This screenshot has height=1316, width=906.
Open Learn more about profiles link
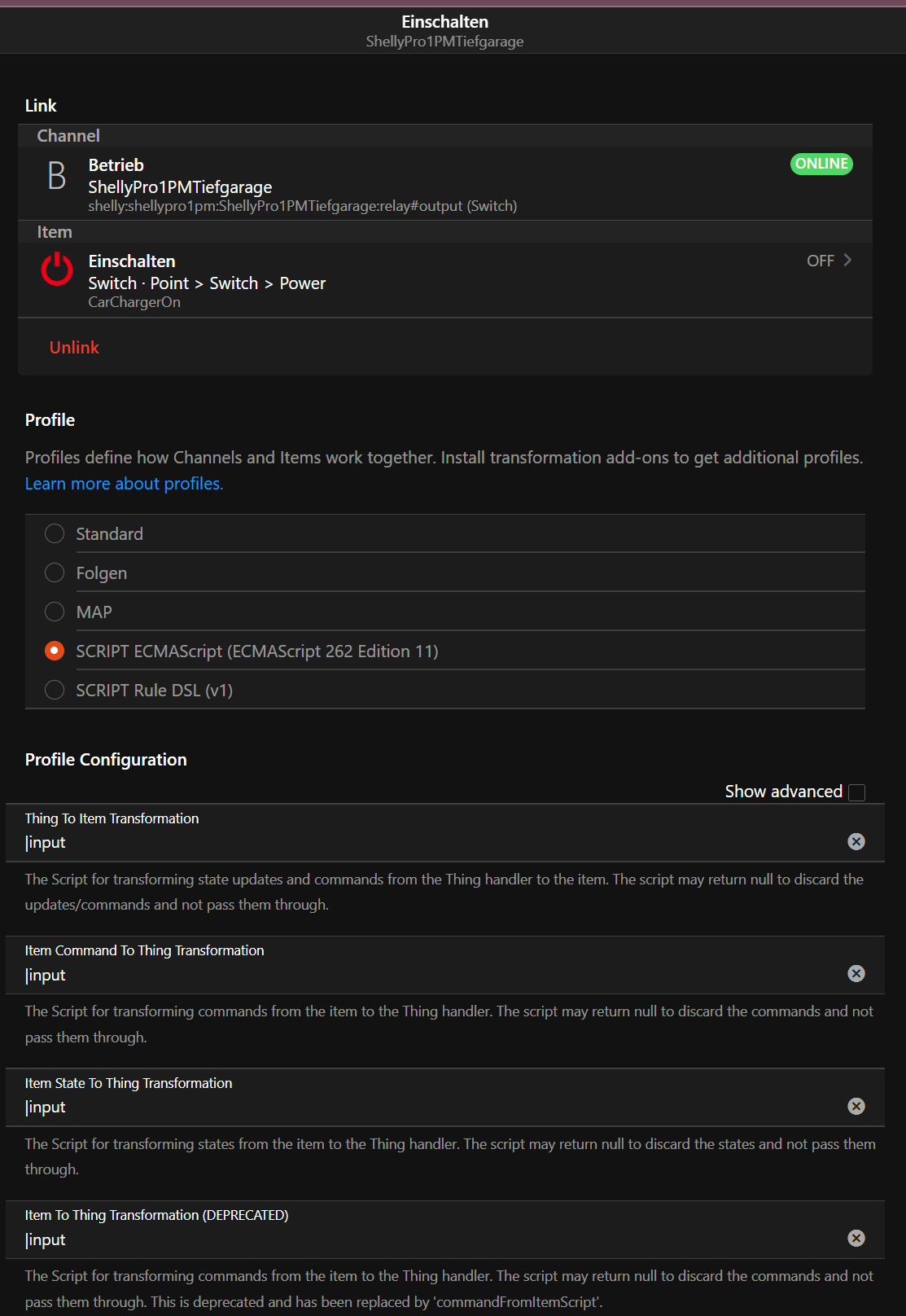(124, 484)
